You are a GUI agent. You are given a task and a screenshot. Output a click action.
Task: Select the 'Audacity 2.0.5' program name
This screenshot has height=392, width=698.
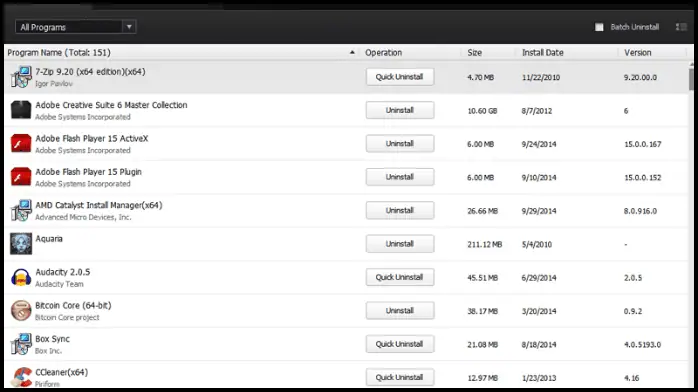[x=63, y=272]
